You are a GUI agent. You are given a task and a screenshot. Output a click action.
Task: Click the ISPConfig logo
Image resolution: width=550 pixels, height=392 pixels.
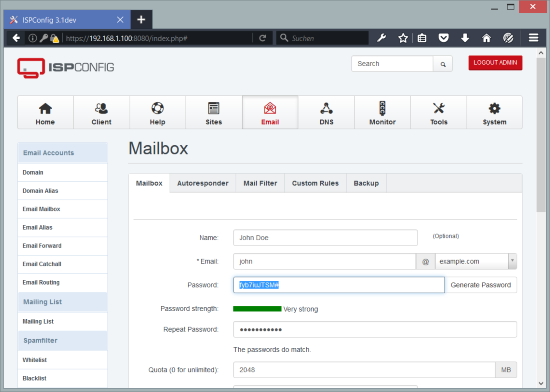point(66,67)
